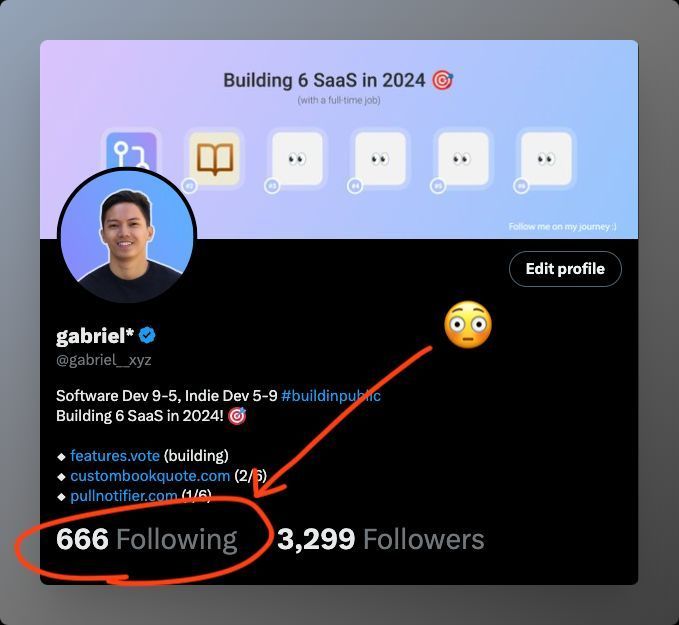
Task: Click the #buildinpublic hashtag
Action: click(x=331, y=396)
